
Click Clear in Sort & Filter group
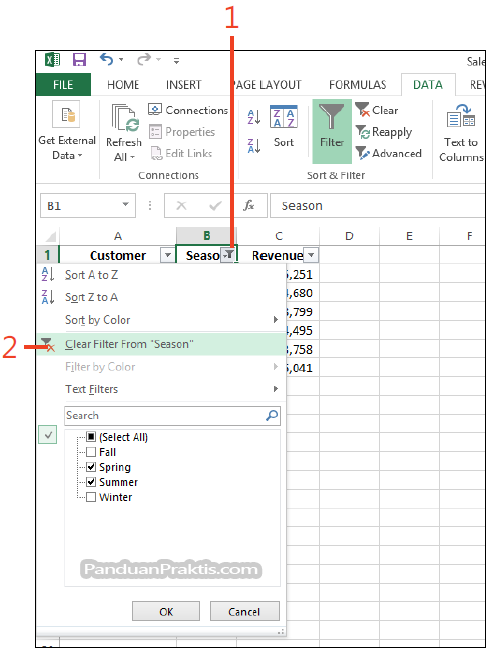pos(377,110)
